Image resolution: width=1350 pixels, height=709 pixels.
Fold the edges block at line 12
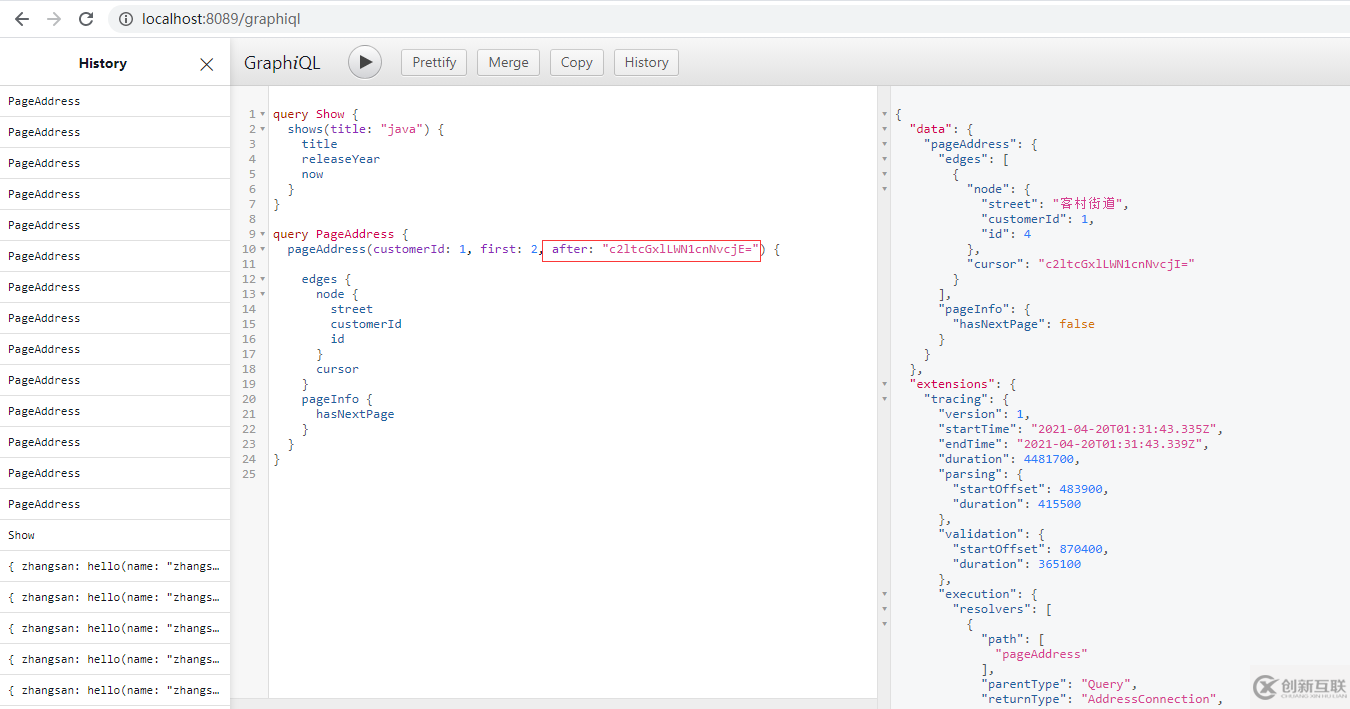pyautogui.click(x=263, y=279)
